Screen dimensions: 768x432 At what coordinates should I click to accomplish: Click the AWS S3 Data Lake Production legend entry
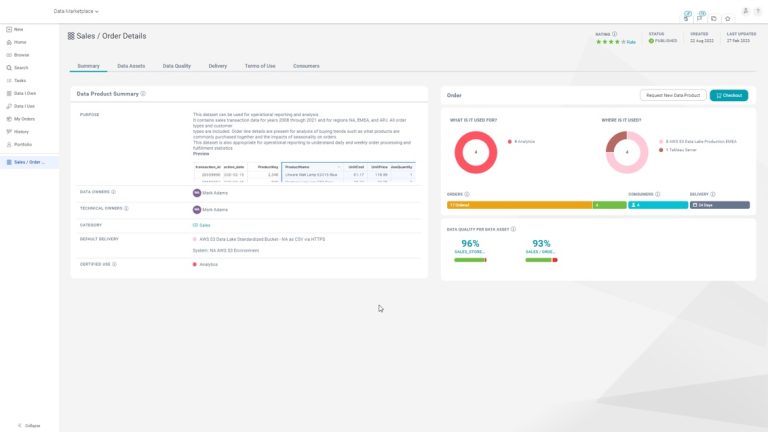pos(698,142)
